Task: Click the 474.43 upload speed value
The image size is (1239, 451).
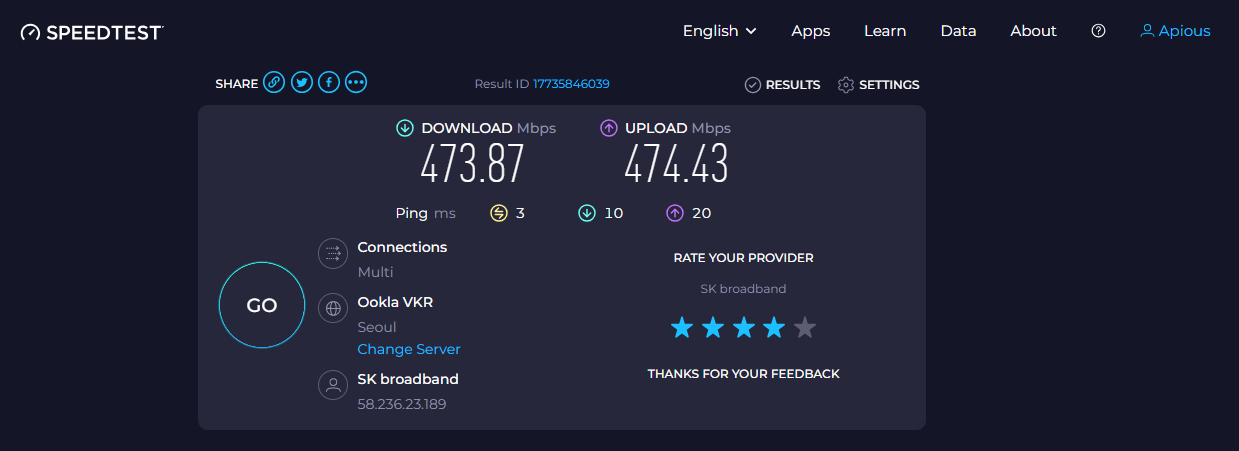Action: pos(676,164)
